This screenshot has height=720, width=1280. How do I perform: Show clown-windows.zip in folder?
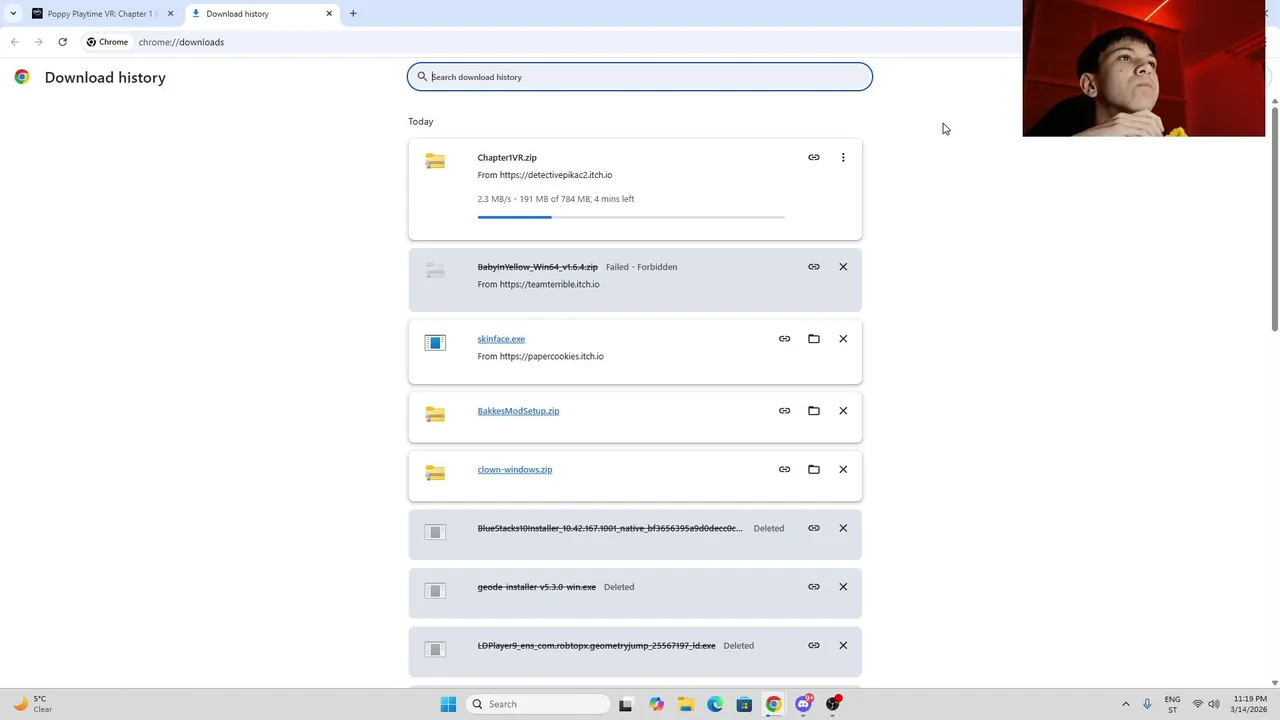pyautogui.click(x=814, y=469)
